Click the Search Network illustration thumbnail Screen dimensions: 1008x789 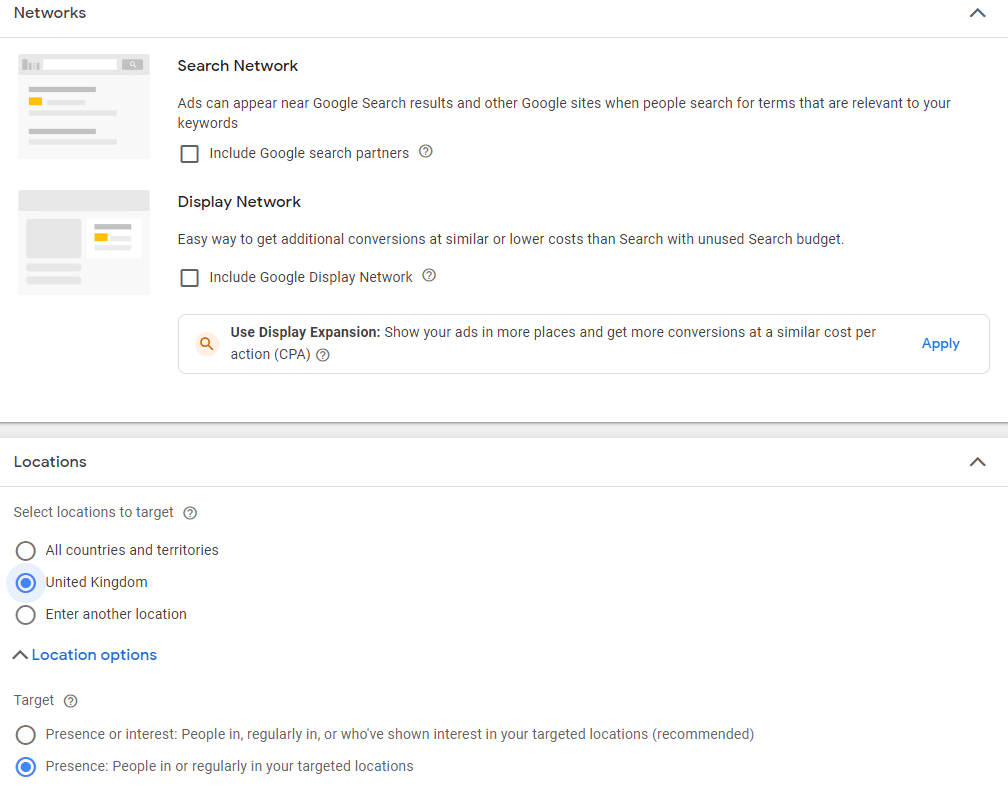(x=84, y=106)
